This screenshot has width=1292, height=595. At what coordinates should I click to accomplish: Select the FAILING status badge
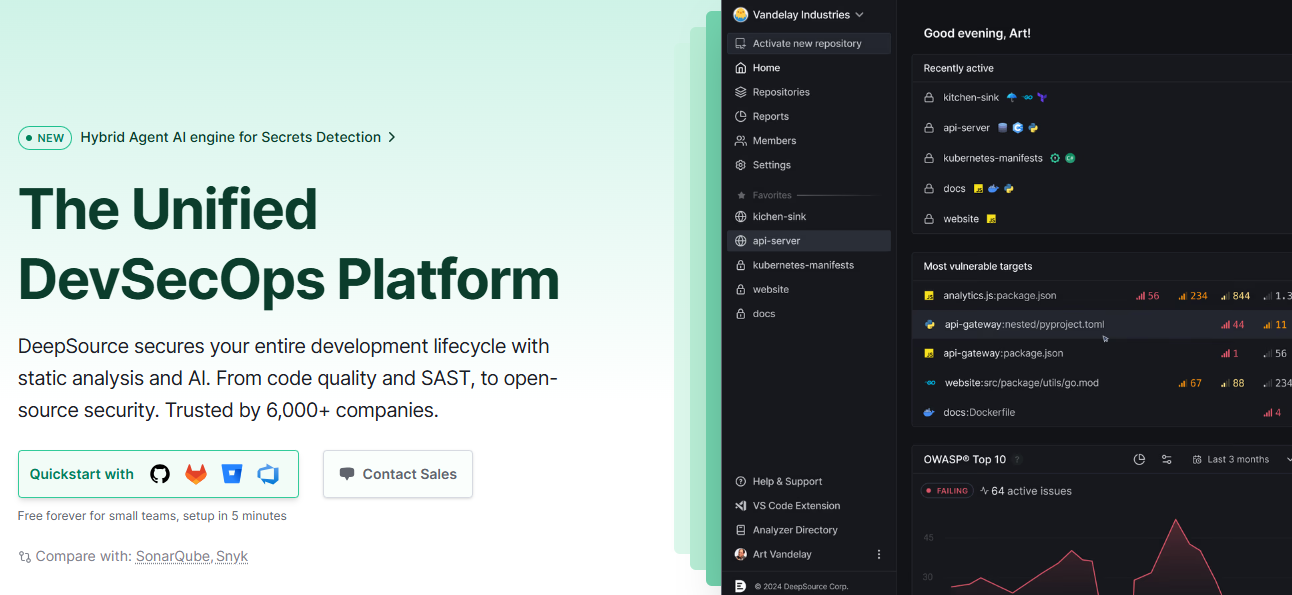point(946,491)
